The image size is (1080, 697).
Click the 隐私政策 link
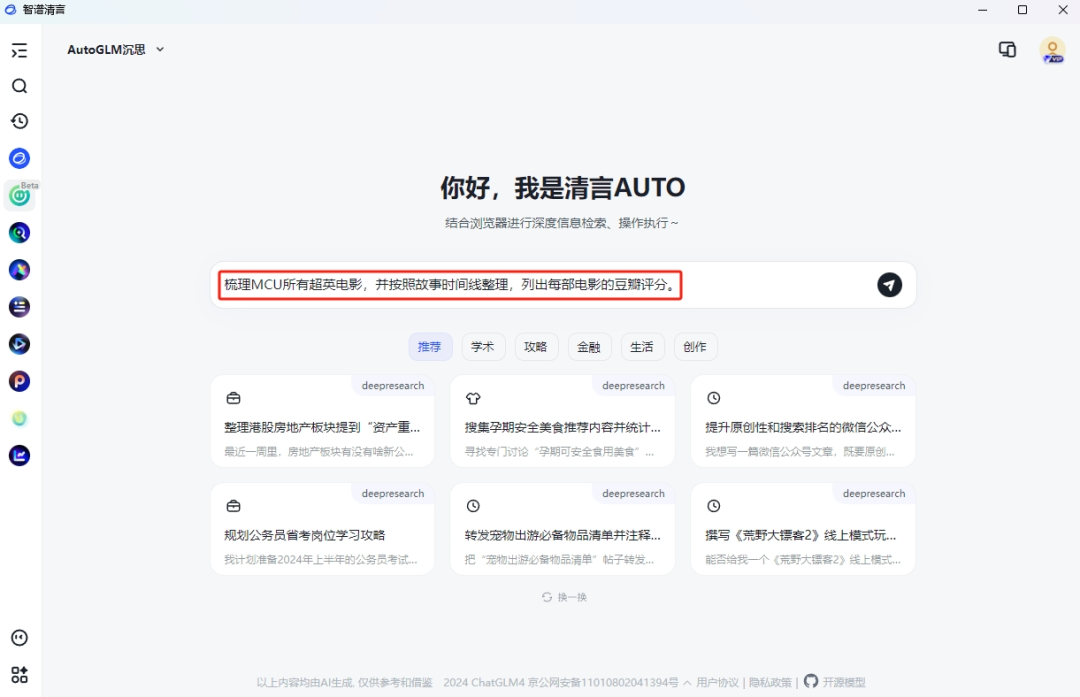coord(771,683)
